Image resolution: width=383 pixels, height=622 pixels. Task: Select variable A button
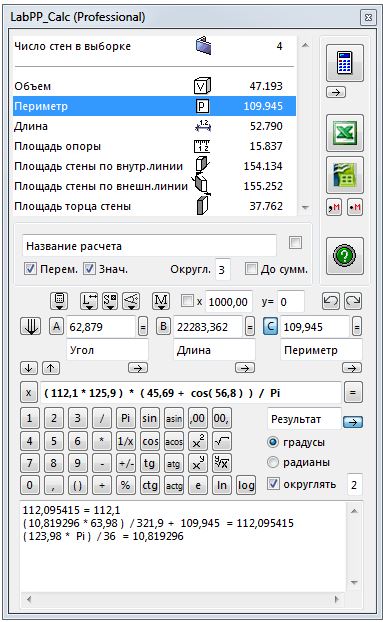click(56, 327)
